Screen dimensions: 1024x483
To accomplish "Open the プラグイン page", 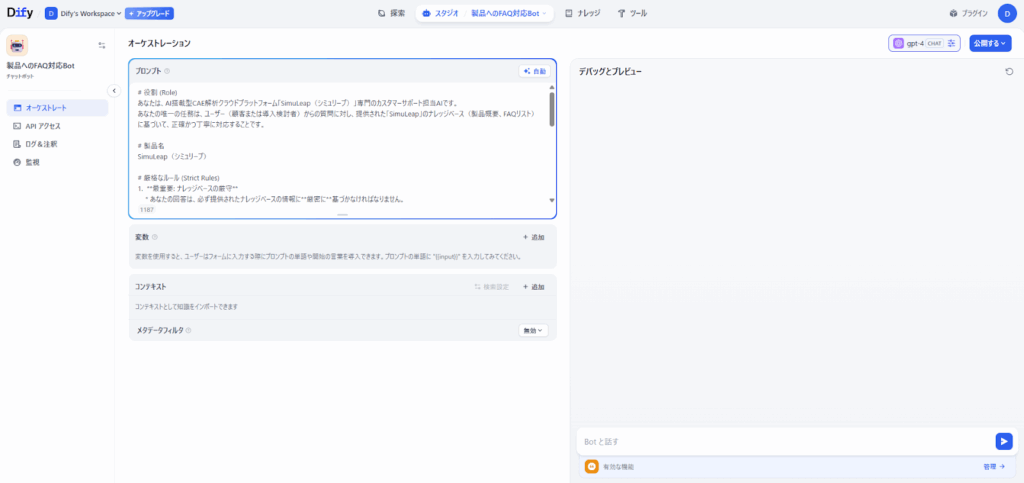I will pos(968,14).
